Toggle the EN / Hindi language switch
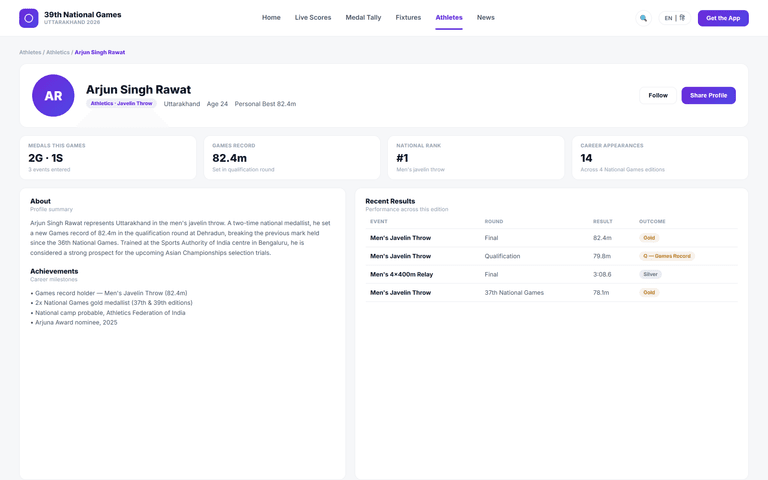Viewport: 768px width, 480px height. tap(674, 18)
